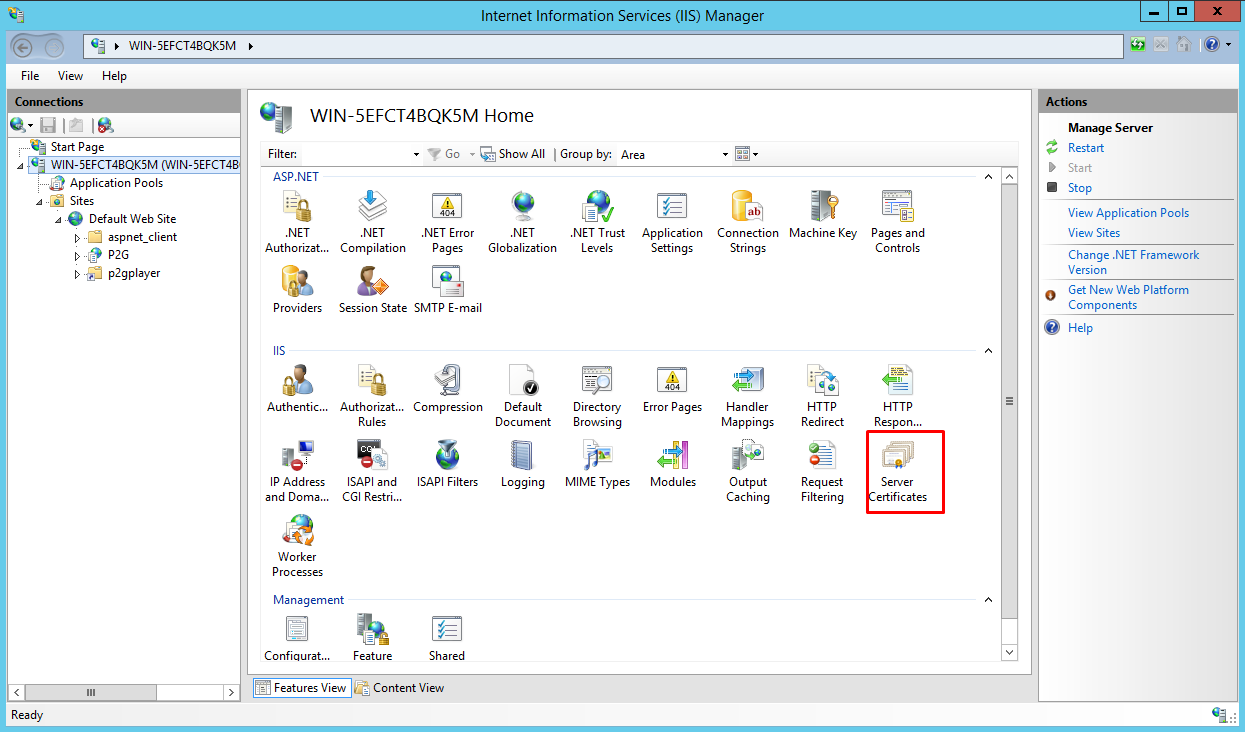Click Show All in filter bar
This screenshot has width=1245, height=732.
coord(513,154)
